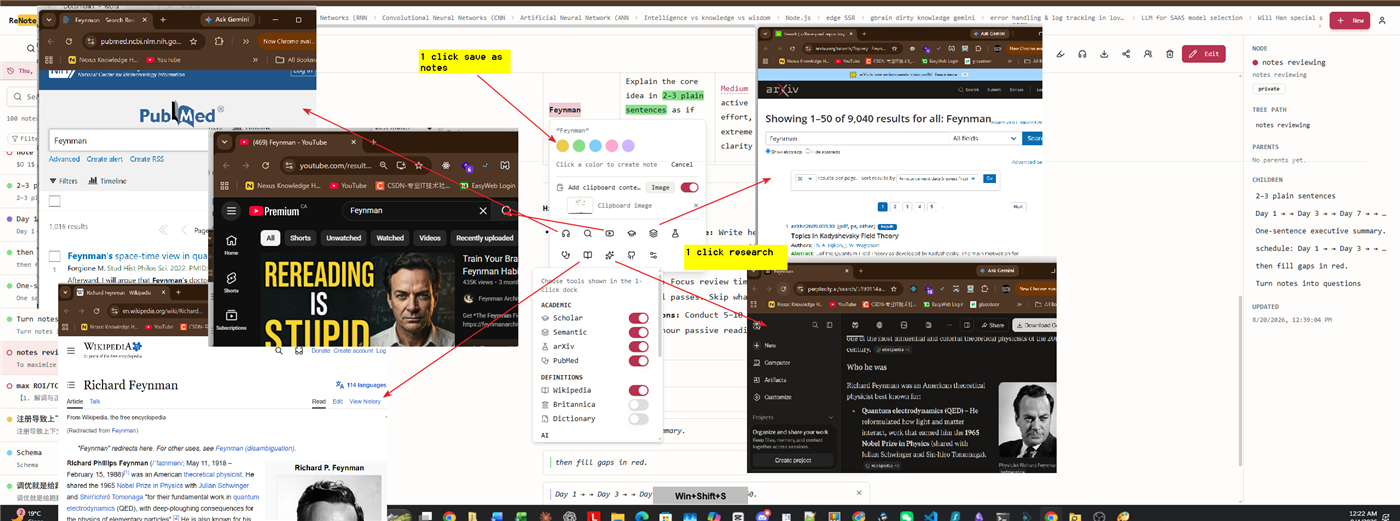This screenshot has height=521, width=1400.
Task: Remove Clipboard image with its X
Action: (x=696, y=205)
